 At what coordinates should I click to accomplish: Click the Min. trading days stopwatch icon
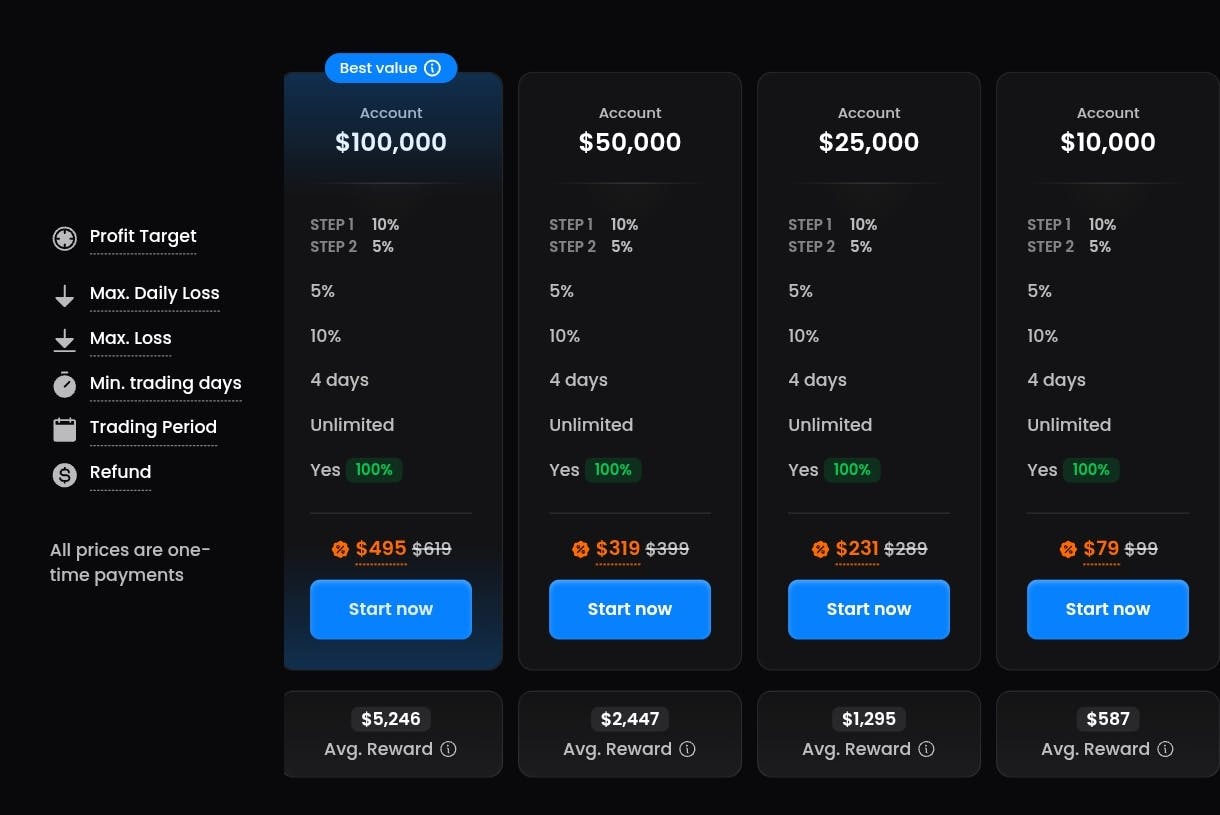point(65,385)
